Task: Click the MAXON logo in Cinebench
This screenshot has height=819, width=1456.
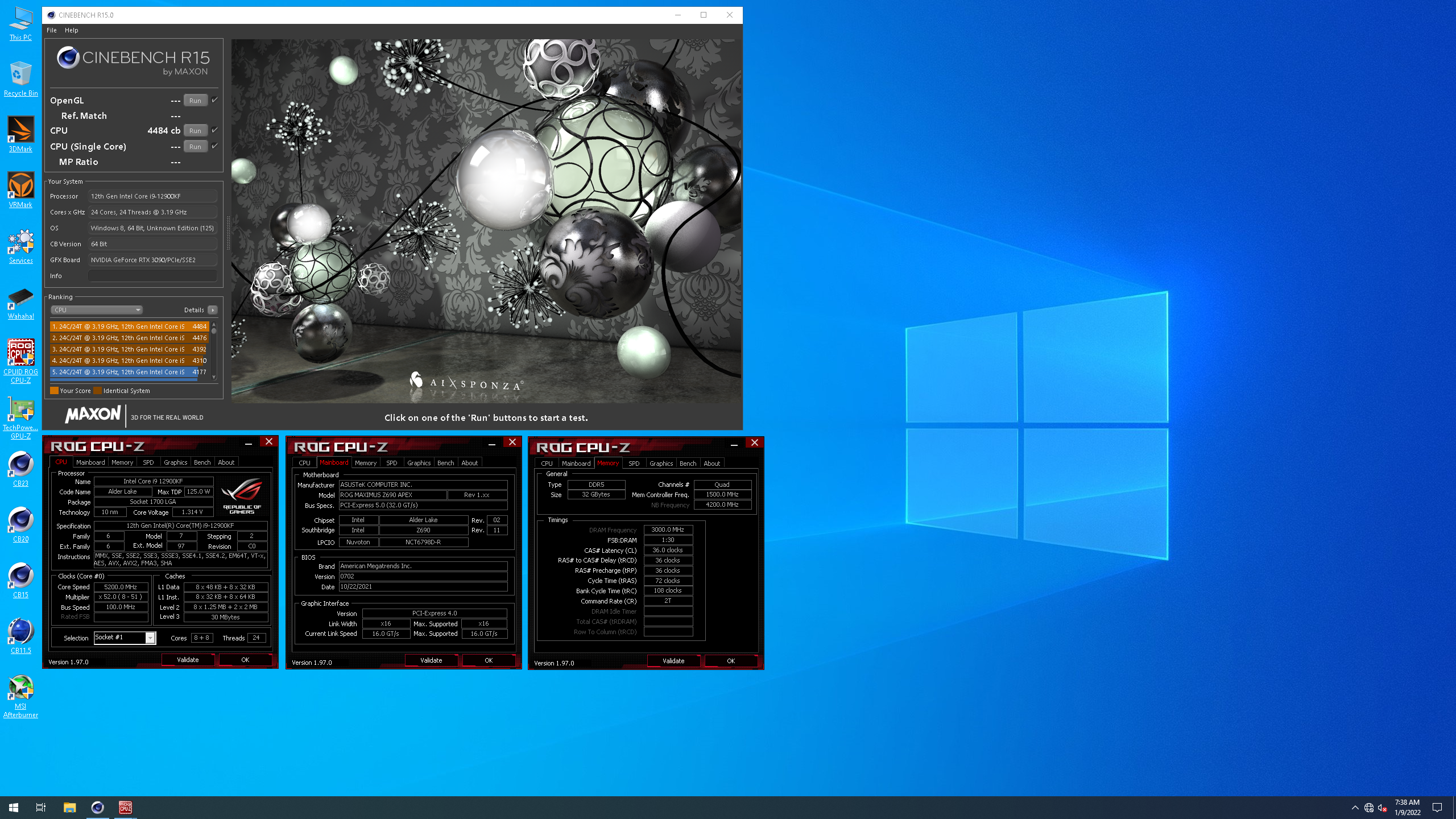Action: coord(93,415)
